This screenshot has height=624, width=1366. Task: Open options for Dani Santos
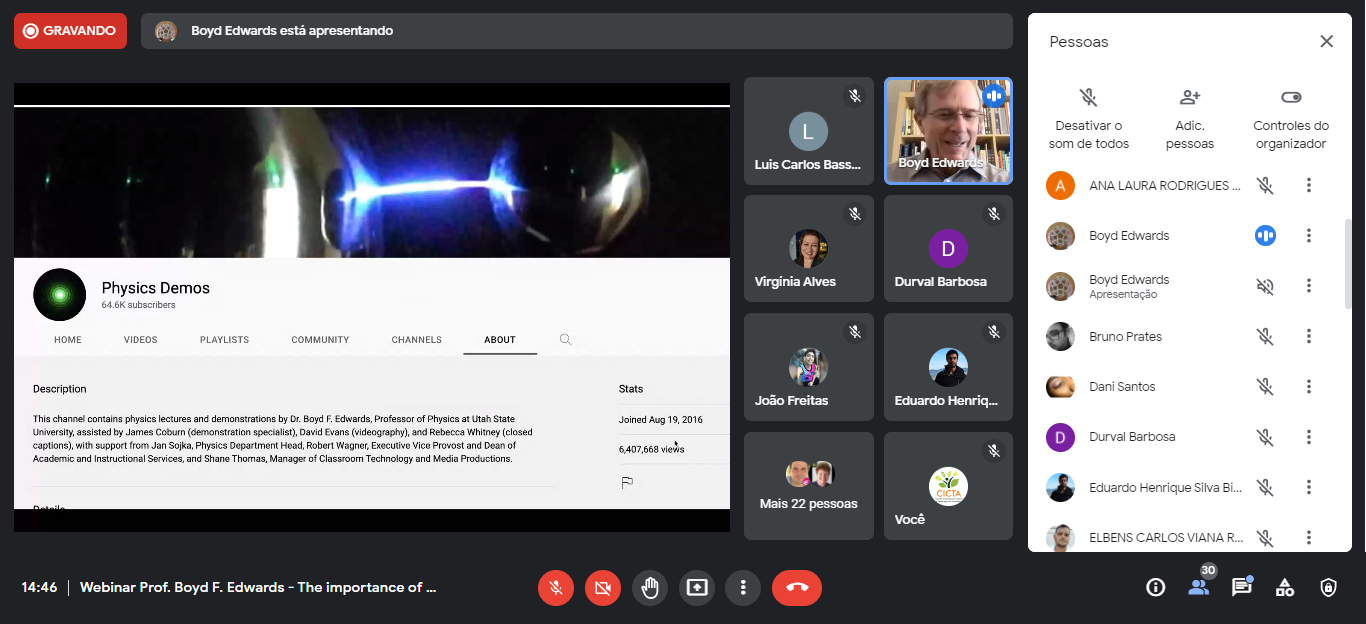pyautogui.click(x=1308, y=387)
